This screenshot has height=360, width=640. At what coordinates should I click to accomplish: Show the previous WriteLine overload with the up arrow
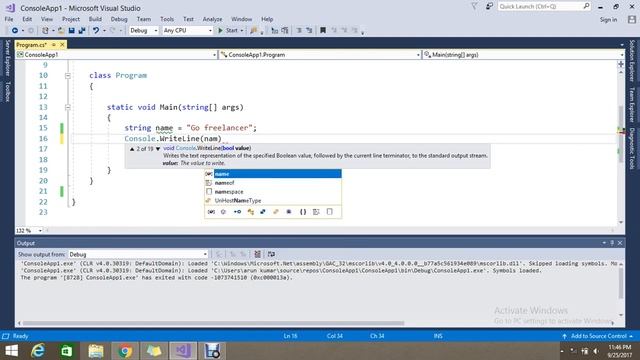[x=132, y=149]
